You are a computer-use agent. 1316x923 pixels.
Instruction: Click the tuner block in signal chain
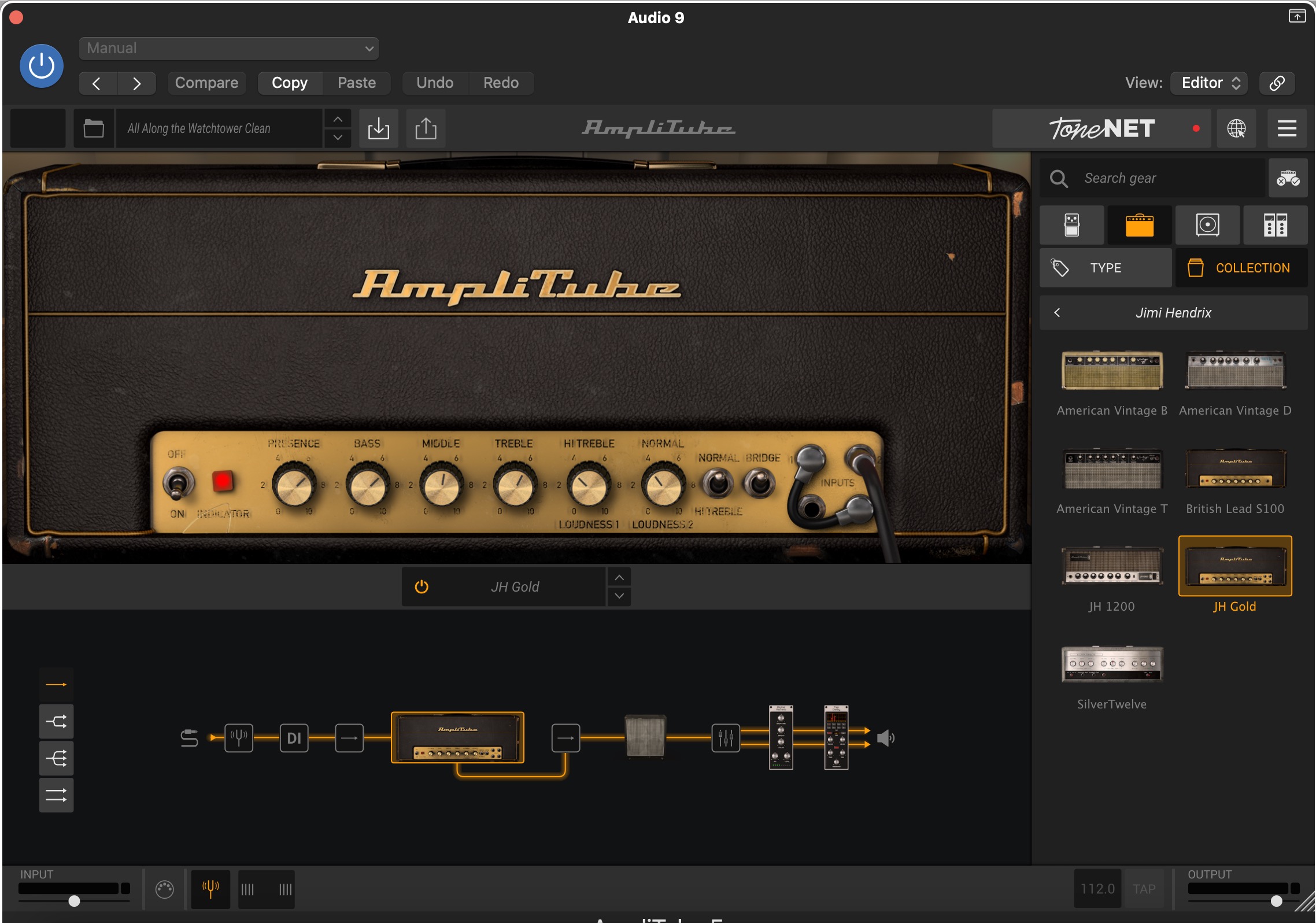pos(239,739)
